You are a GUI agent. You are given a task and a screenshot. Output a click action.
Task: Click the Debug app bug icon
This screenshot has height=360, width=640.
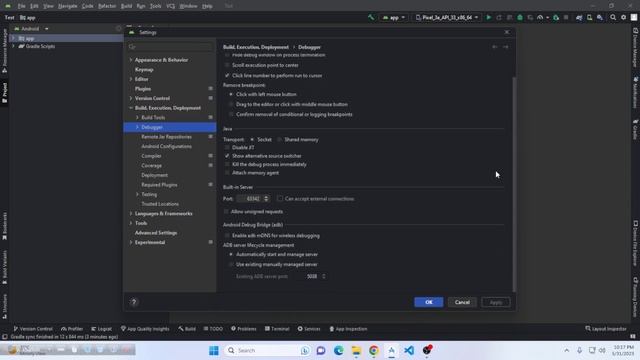point(520,18)
